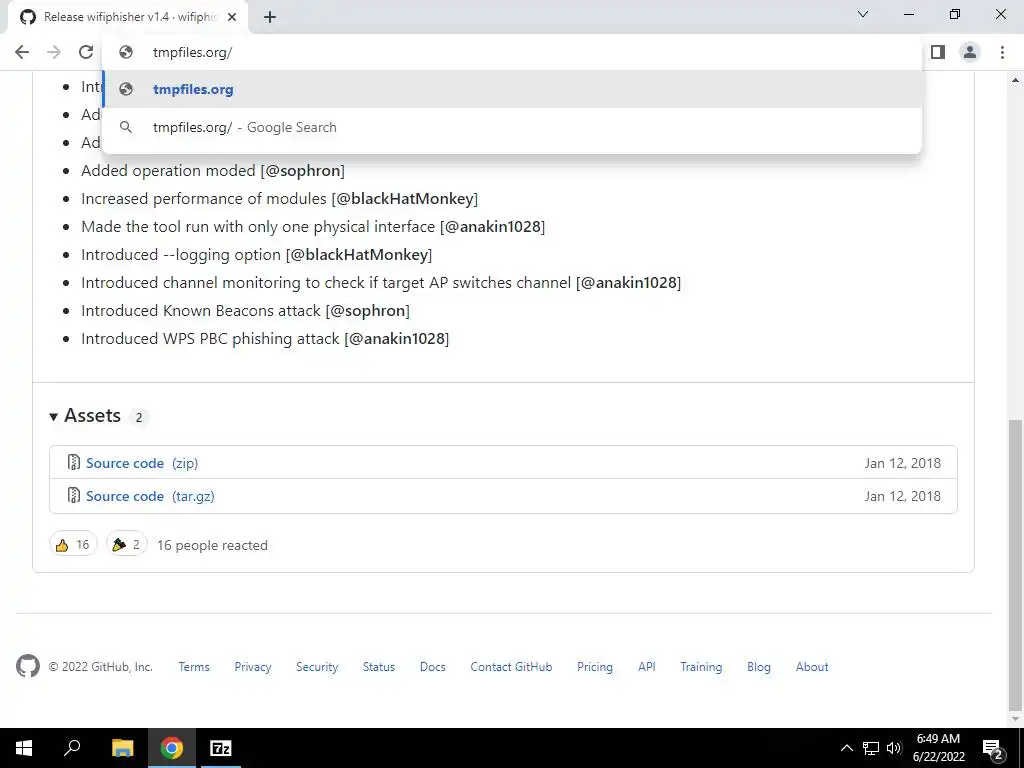The width and height of the screenshot is (1024, 768).
Task: Click the search magnifier suggestion icon
Action: coord(126,127)
